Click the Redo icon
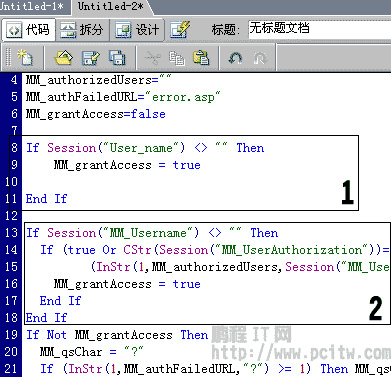This screenshot has height=377, width=391. (260, 58)
